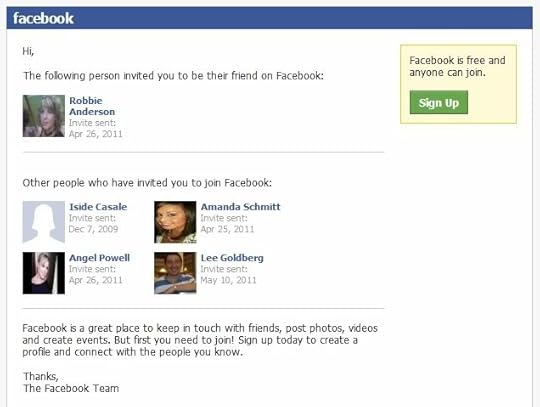Click the facebook logo in the header
The width and height of the screenshot is (540, 407).
(x=43, y=18)
